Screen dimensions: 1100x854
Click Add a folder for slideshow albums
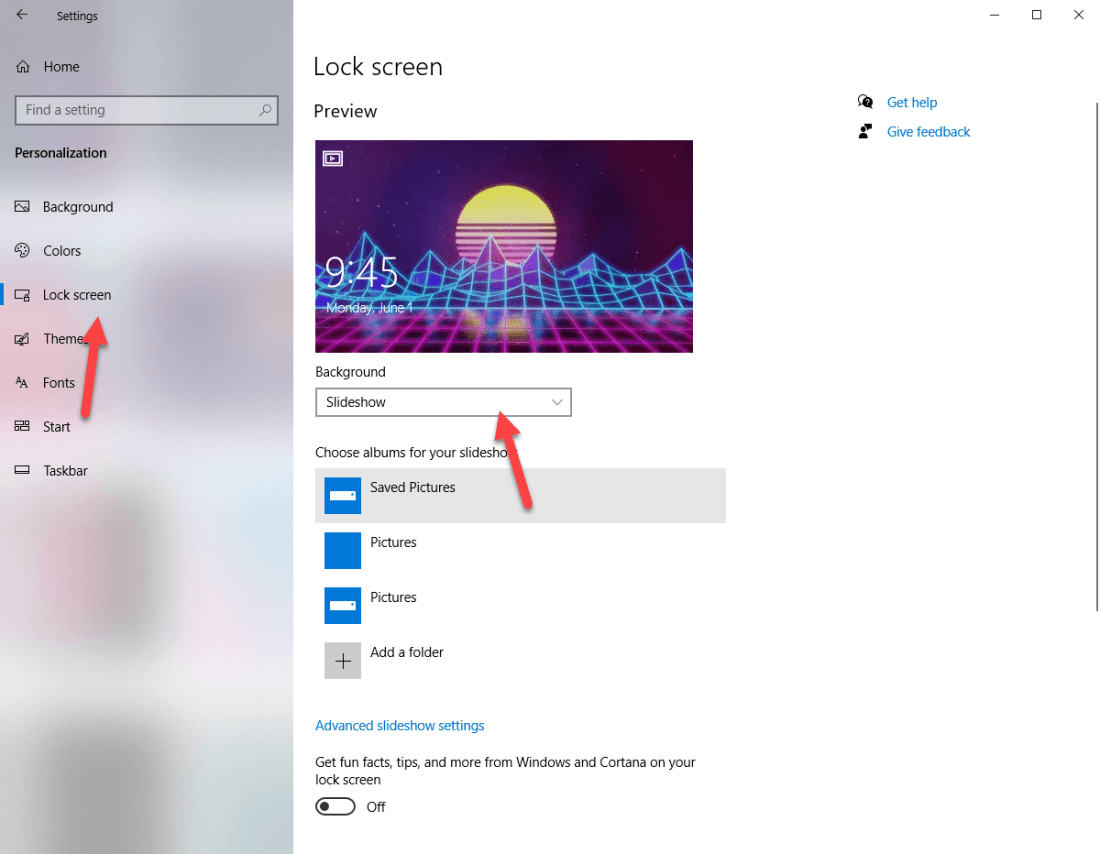(x=406, y=651)
